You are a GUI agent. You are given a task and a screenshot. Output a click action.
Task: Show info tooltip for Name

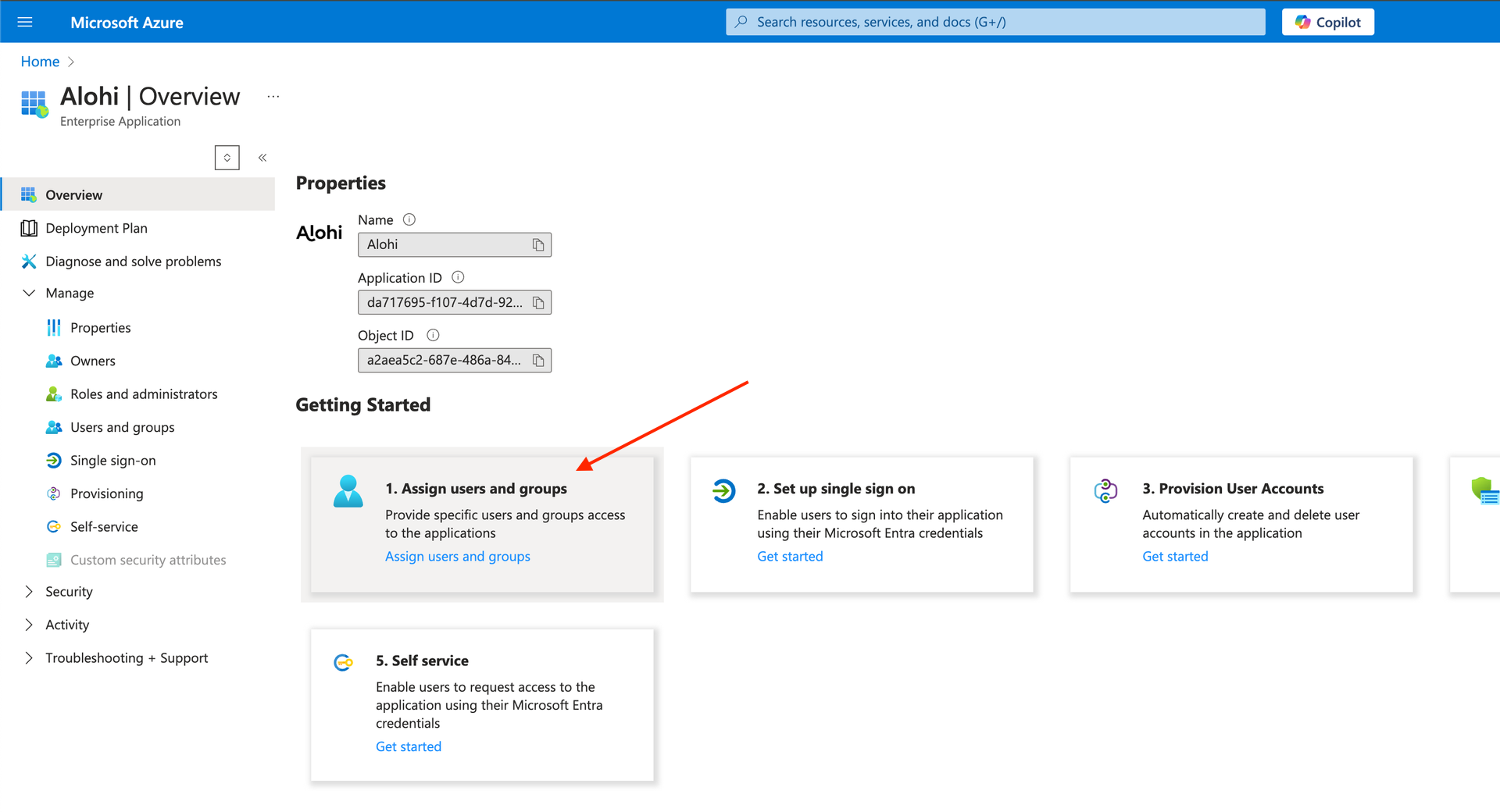click(409, 220)
